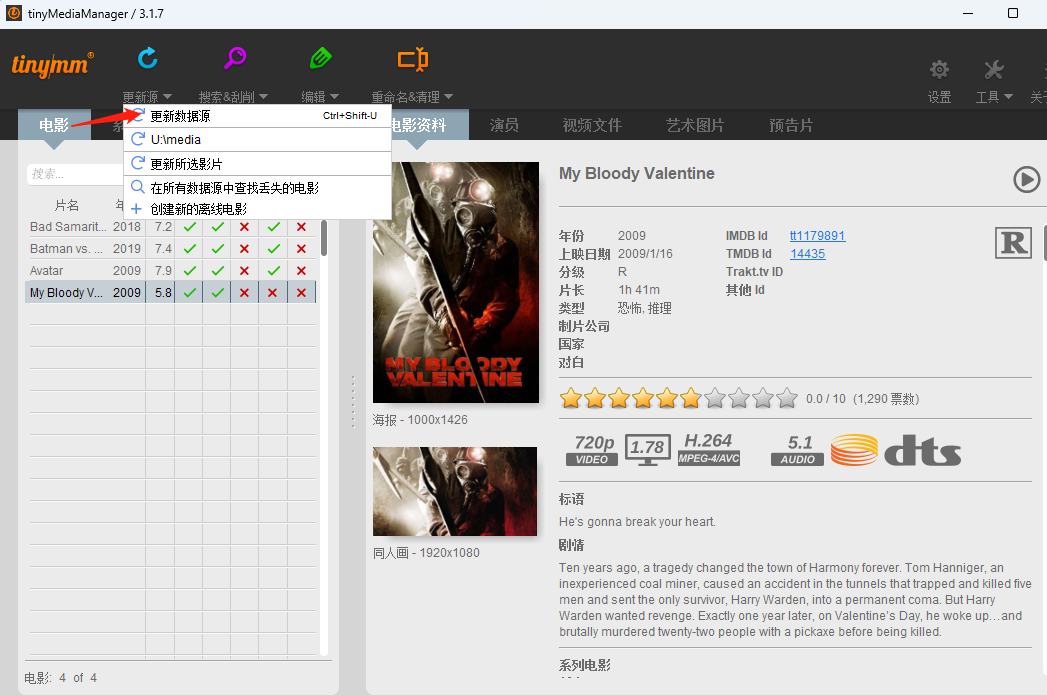Click the My Bloody Valentine title text
This screenshot has width=1047, height=696.
(636, 174)
